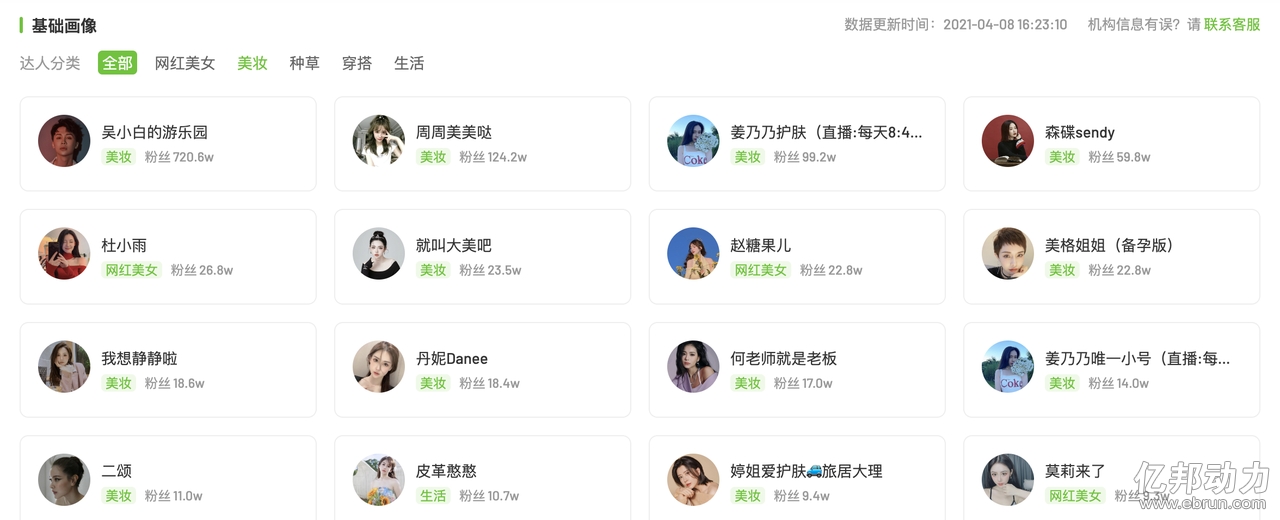The height and width of the screenshot is (520, 1280).
Task: Click the 联系客服 link
Action: [x=1232, y=24]
